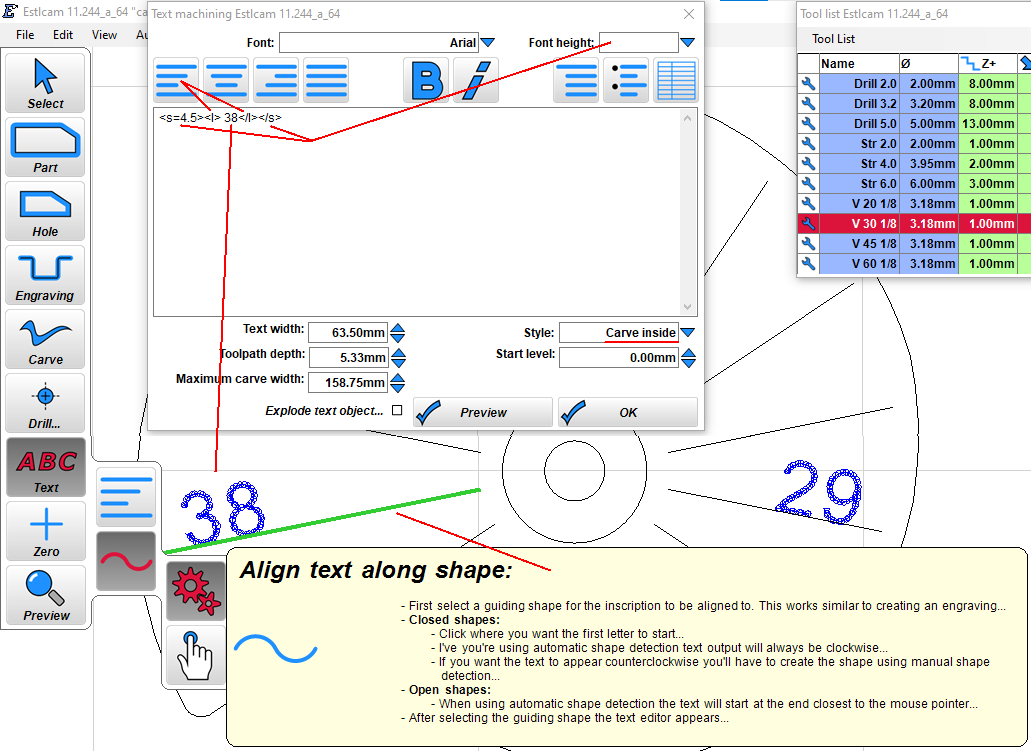Adjust Toolpath depth stepper arrows
This screenshot has height=751, width=1031.
398,358
